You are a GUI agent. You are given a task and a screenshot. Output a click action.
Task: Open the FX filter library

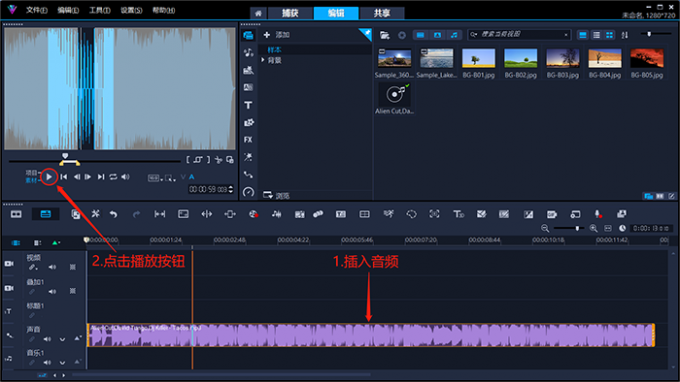248,140
